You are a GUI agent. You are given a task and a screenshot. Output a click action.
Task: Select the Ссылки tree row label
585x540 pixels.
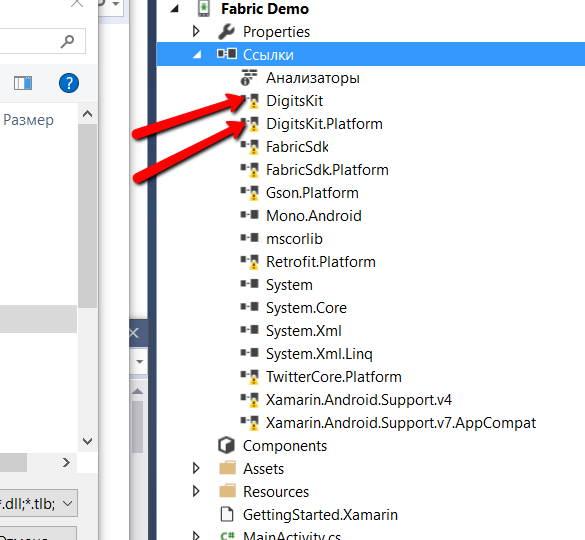pyautogui.click(x=268, y=55)
